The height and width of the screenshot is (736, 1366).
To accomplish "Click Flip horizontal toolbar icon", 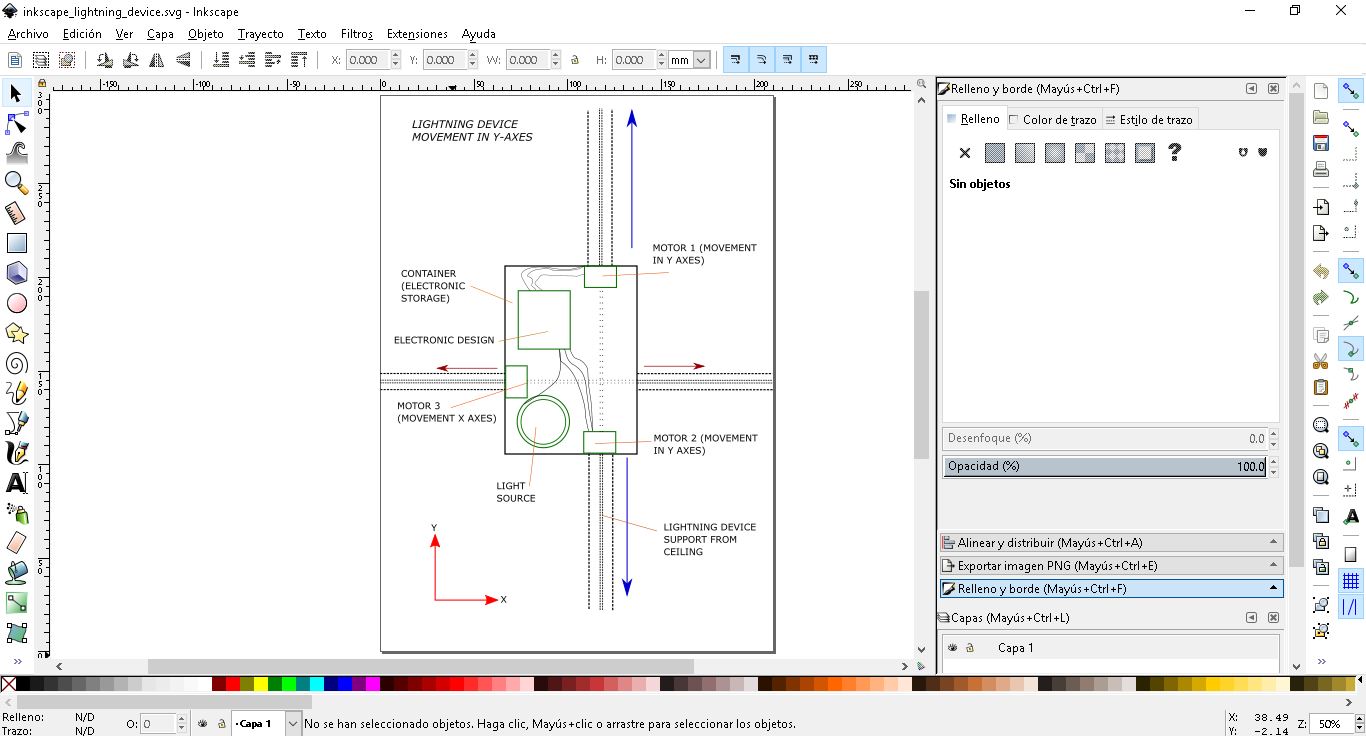I will click(x=156, y=60).
